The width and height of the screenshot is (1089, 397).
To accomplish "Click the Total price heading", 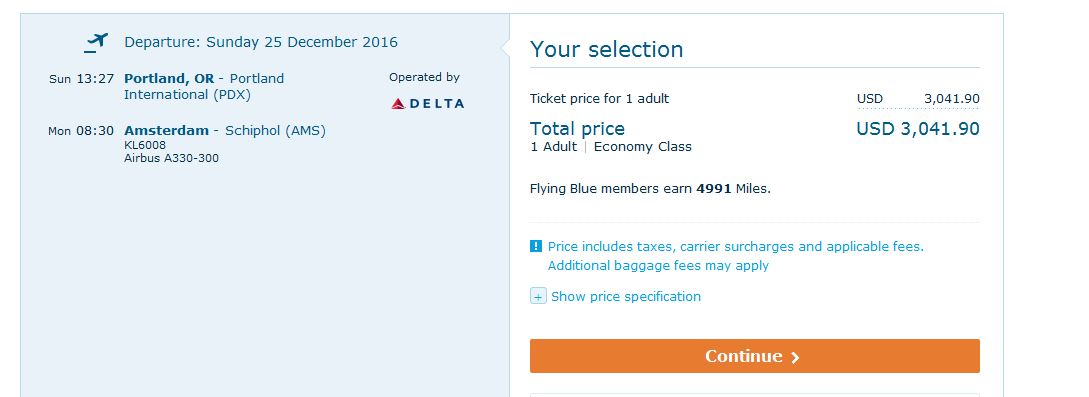I will [577, 129].
